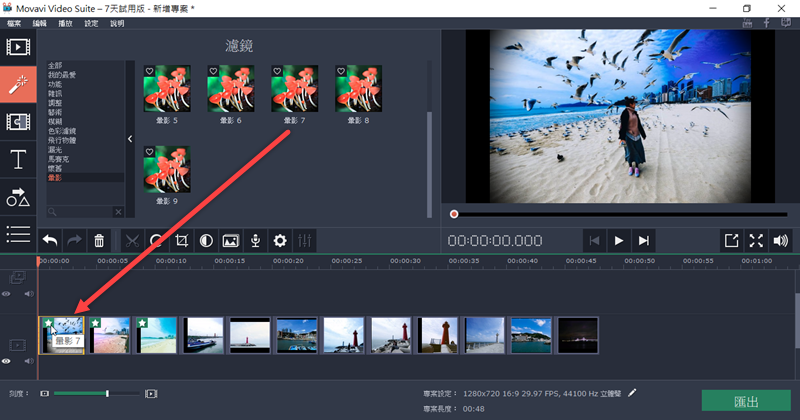Open the 設定 menu

click(x=91, y=22)
